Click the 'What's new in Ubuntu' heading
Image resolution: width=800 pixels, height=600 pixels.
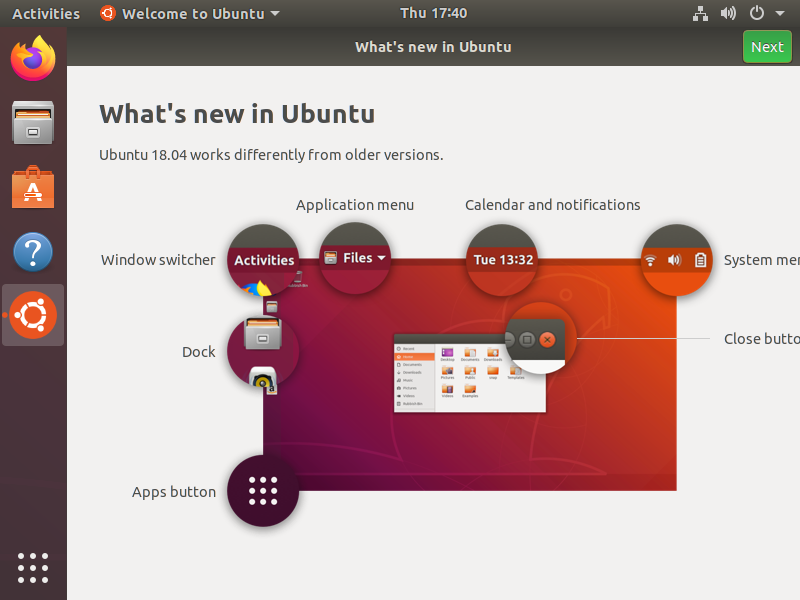[x=237, y=114]
